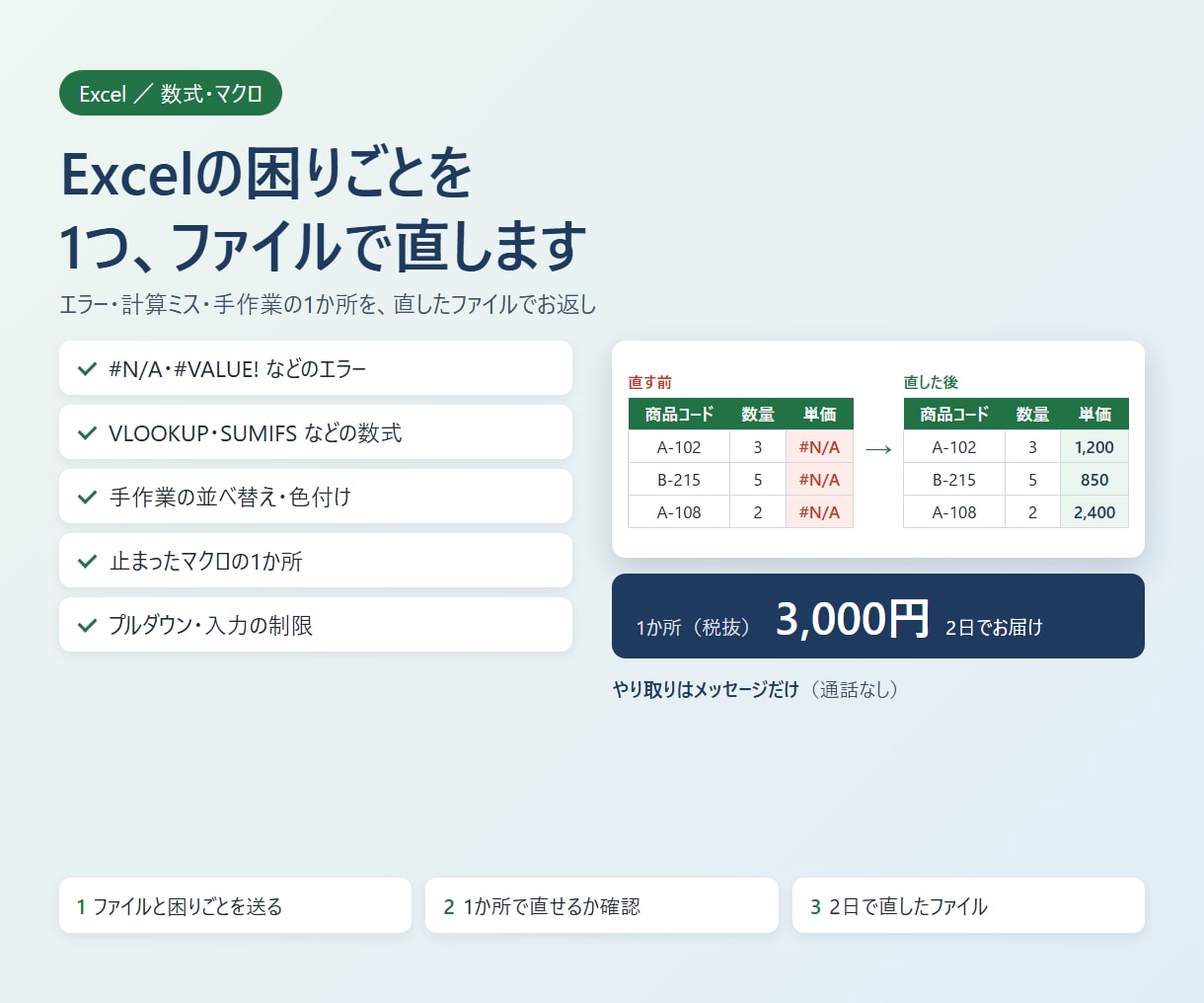This screenshot has height=1003, width=1204.
Task: Click the Excel／数式・マクロ category badge
Action: coord(171,93)
